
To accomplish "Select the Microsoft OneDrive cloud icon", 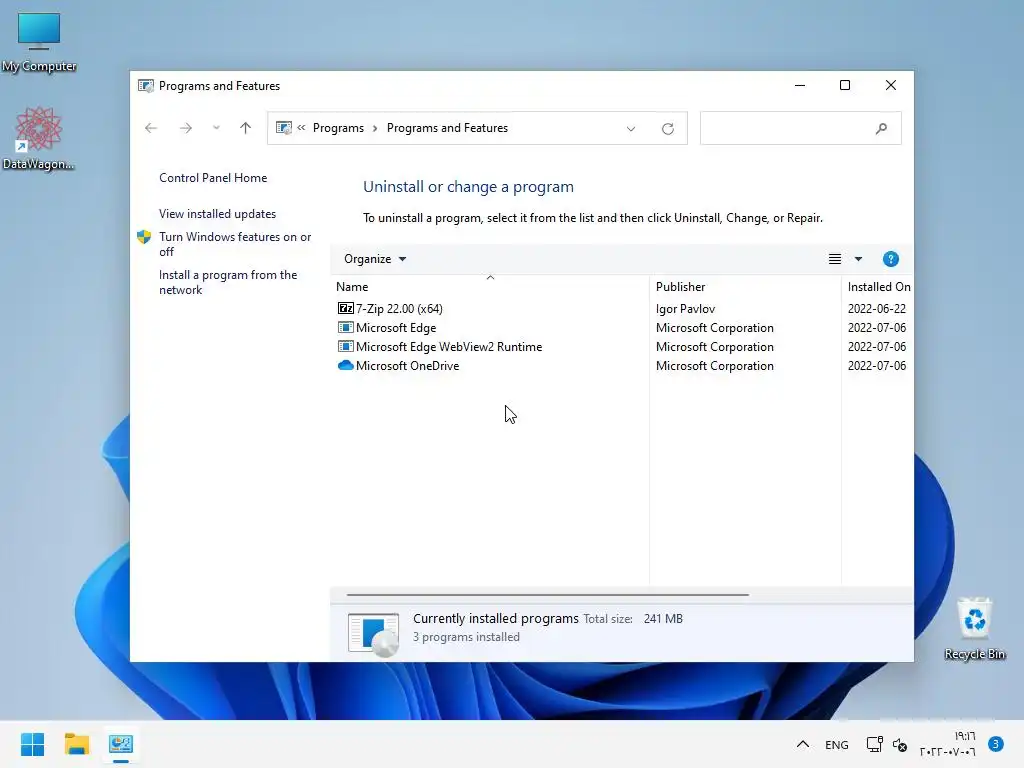I will click(345, 366).
